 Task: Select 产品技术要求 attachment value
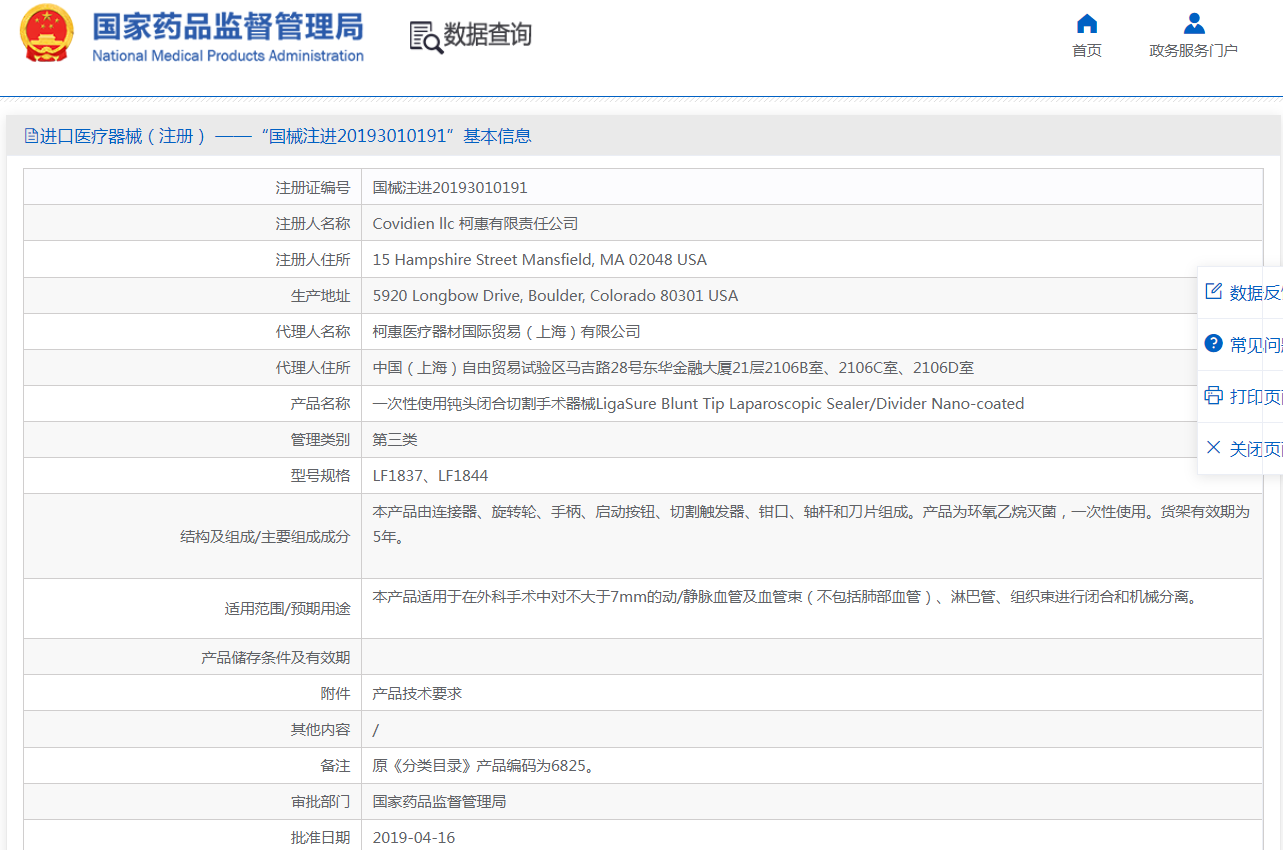click(x=417, y=693)
